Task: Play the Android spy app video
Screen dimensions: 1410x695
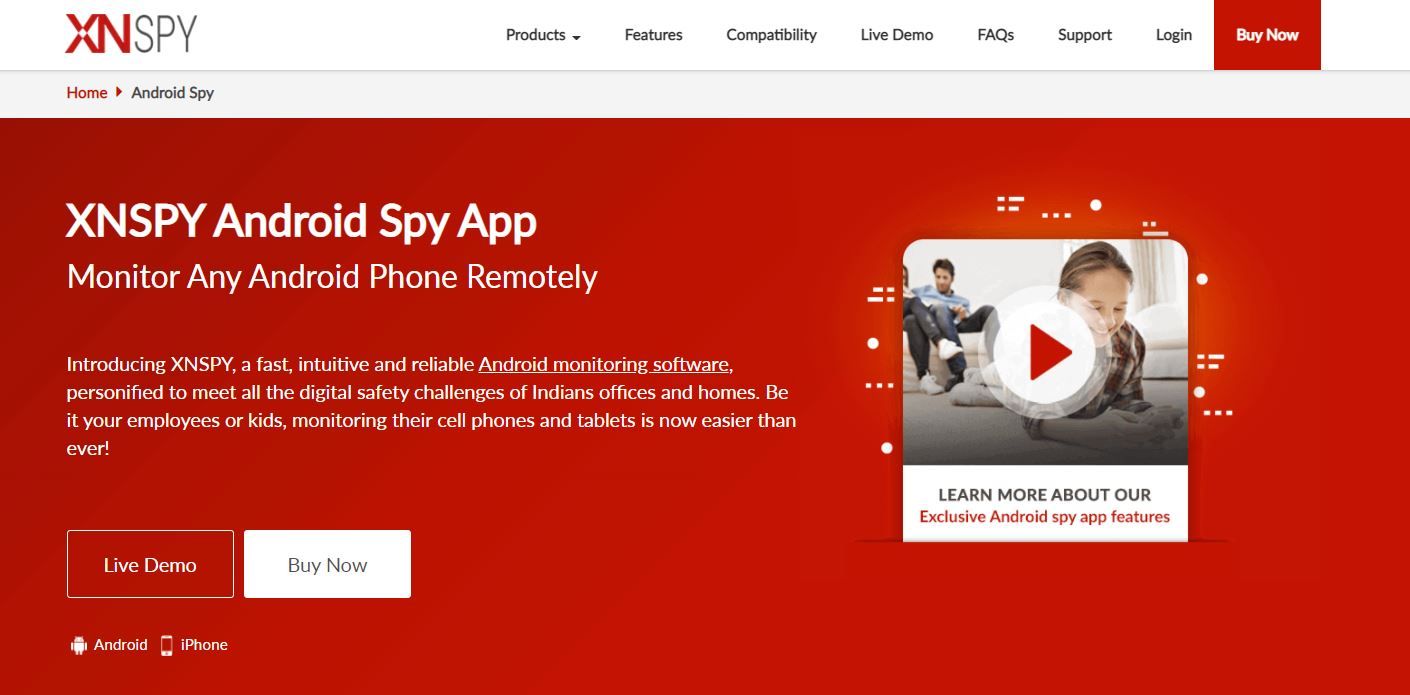Action: pos(1045,352)
